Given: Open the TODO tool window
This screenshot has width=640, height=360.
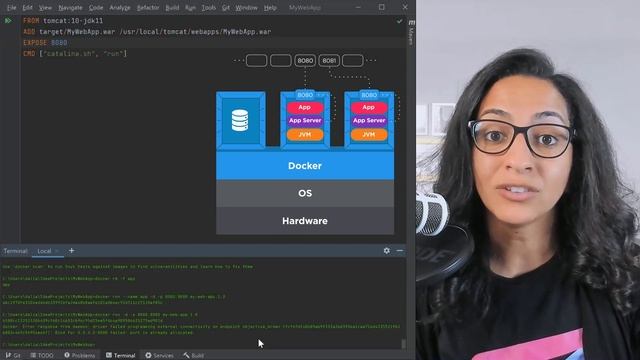Looking at the screenshot, I should (42, 356).
